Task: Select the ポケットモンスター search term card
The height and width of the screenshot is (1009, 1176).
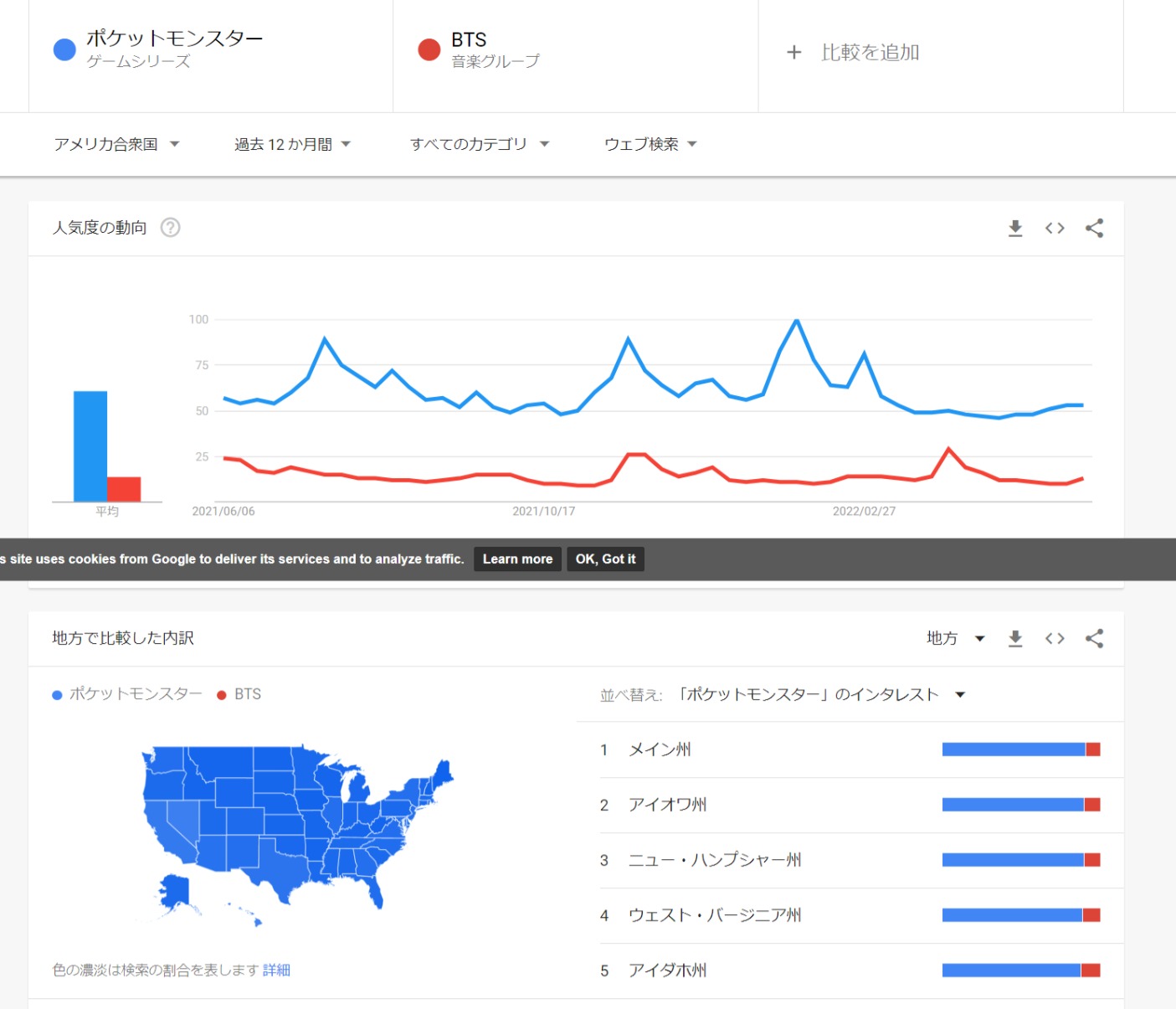Action: coord(211,50)
